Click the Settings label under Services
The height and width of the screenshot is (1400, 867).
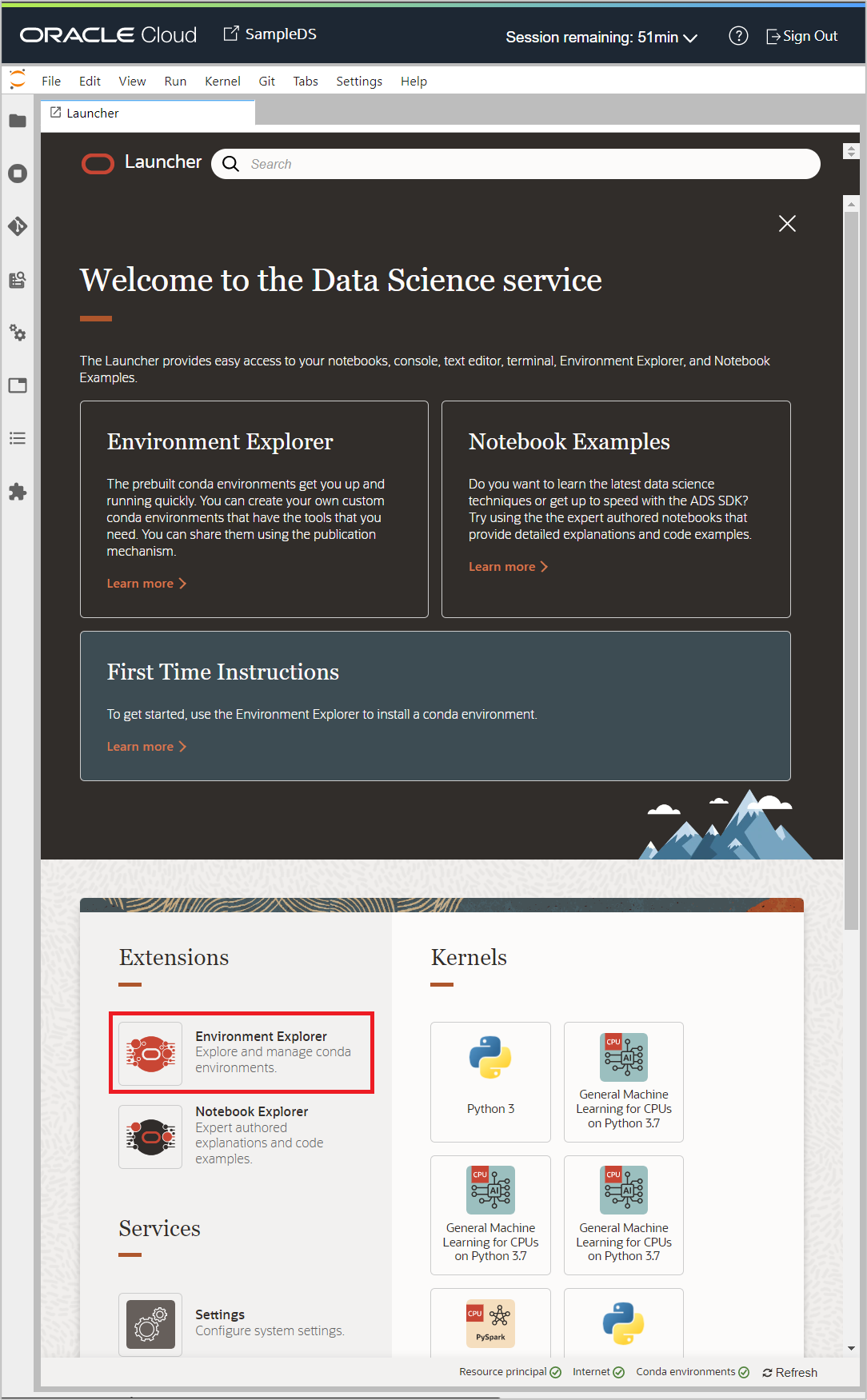[x=220, y=1314]
